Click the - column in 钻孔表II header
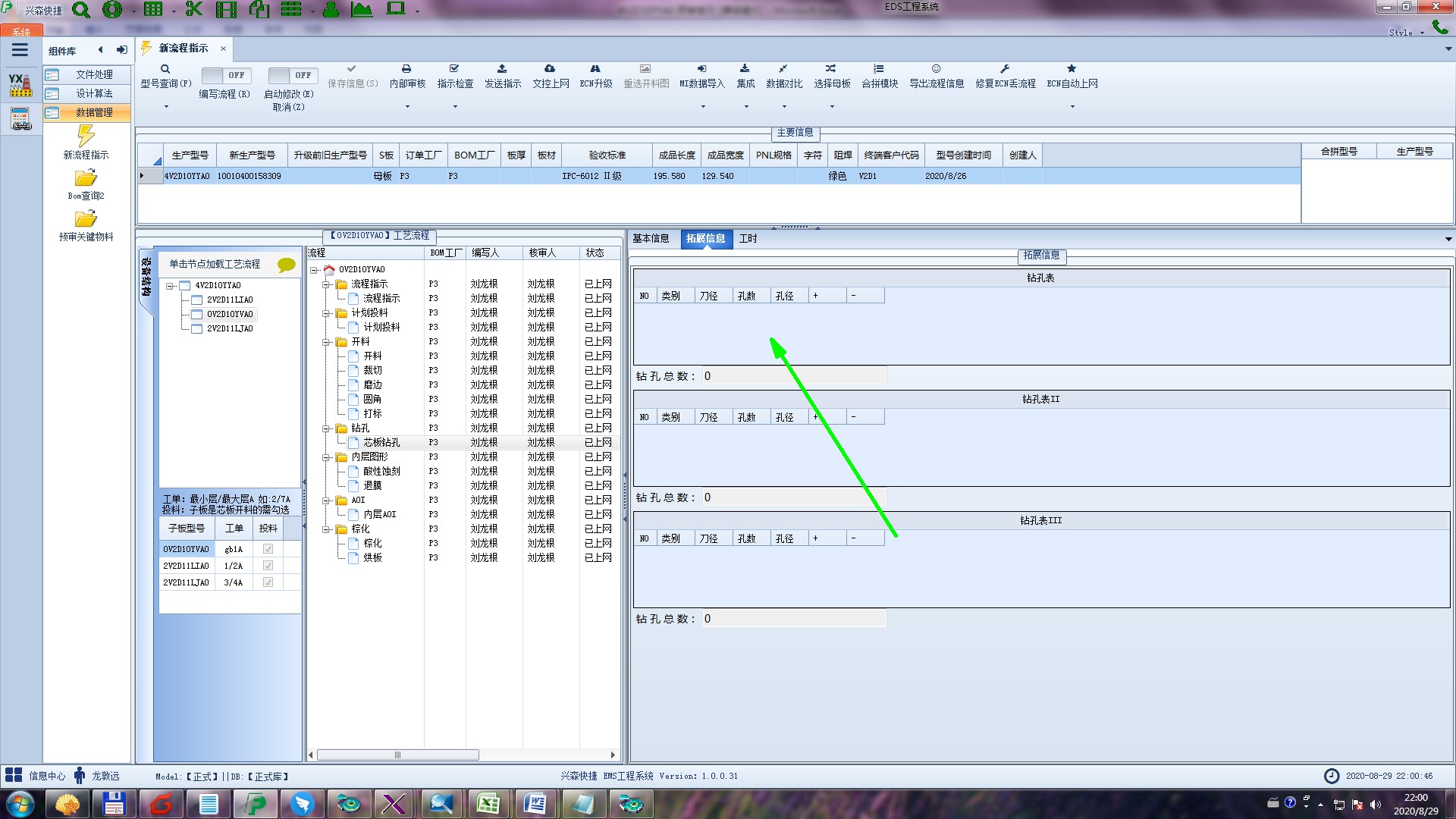Screen dimensions: 1456x819 coord(865,417)
